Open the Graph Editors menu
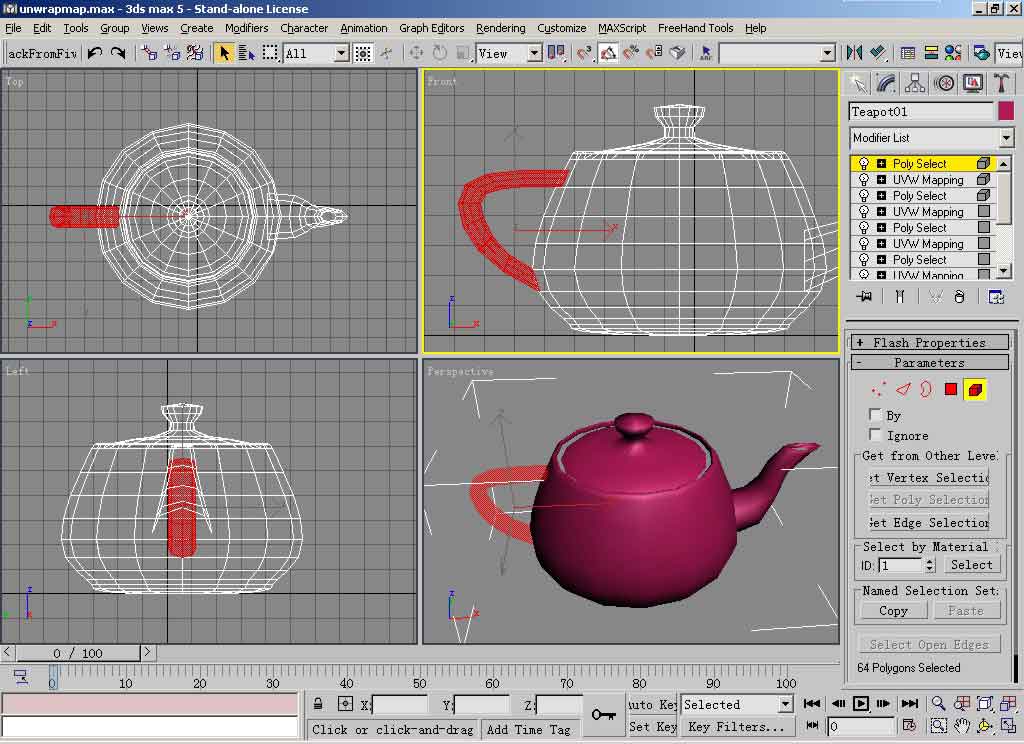 point(431,28)
